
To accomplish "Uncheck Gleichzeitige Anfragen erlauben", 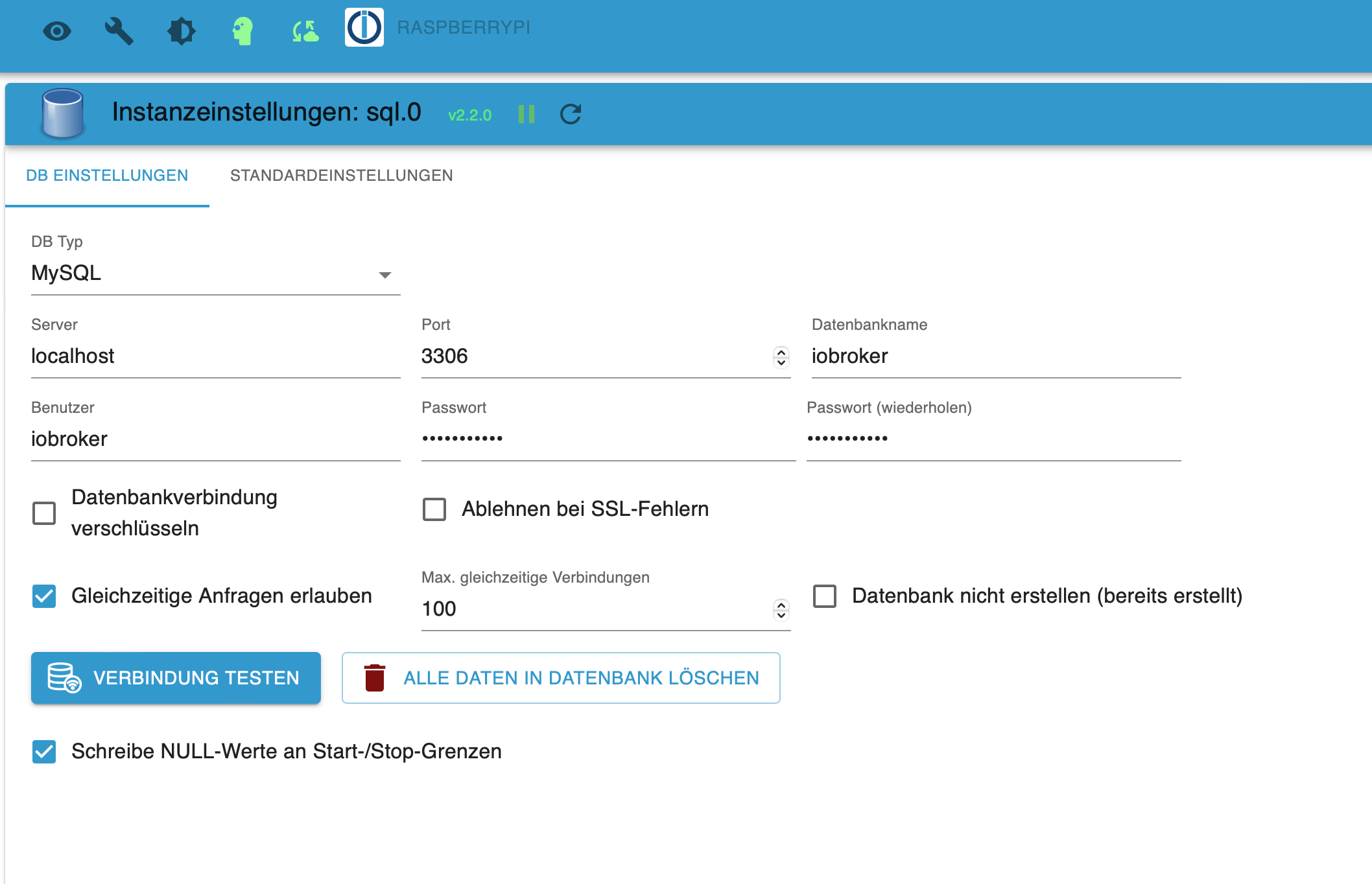I will click(44, 596).
